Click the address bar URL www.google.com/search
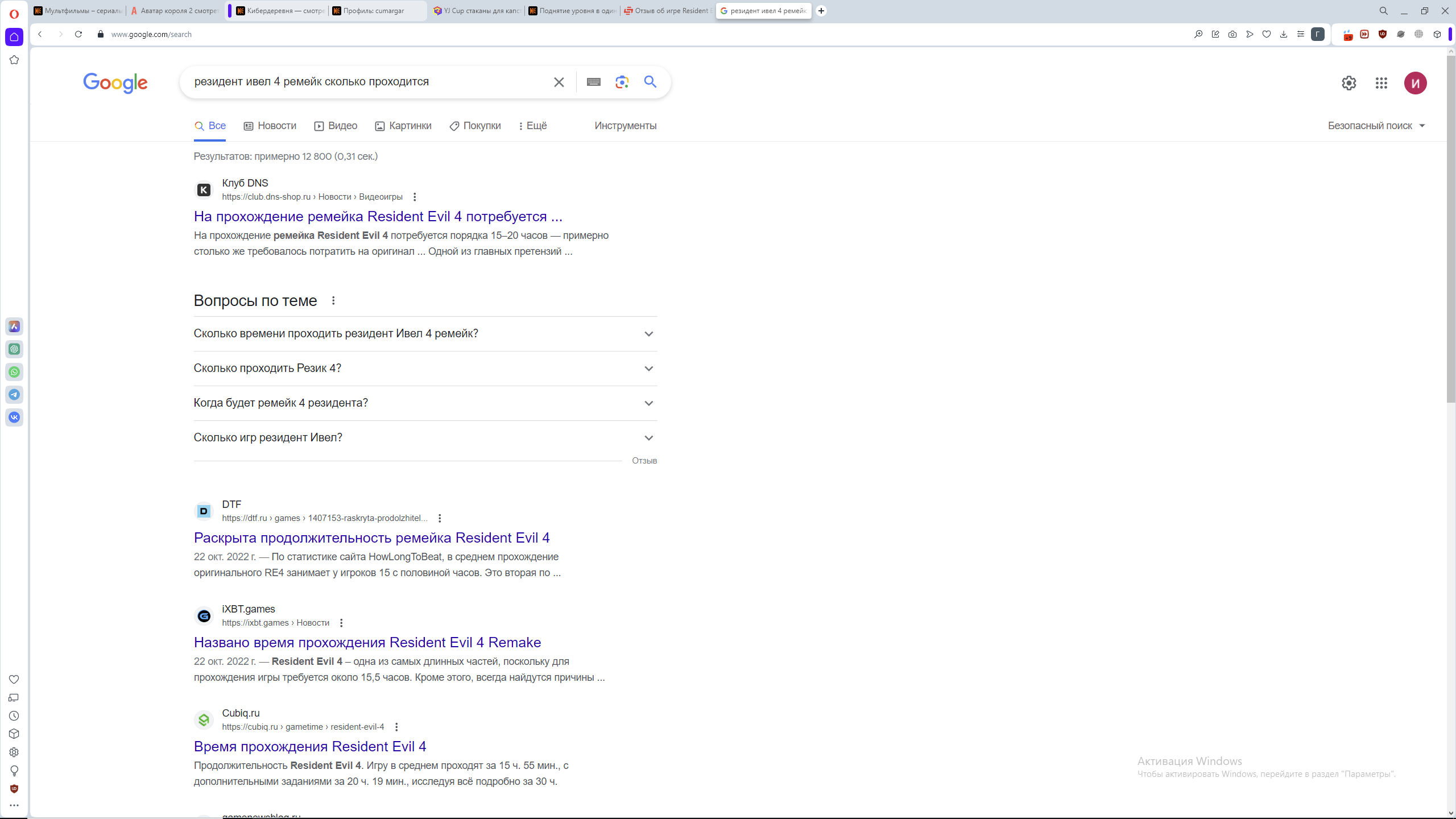This screenshot has height=819, width=1456. [151, 34]
